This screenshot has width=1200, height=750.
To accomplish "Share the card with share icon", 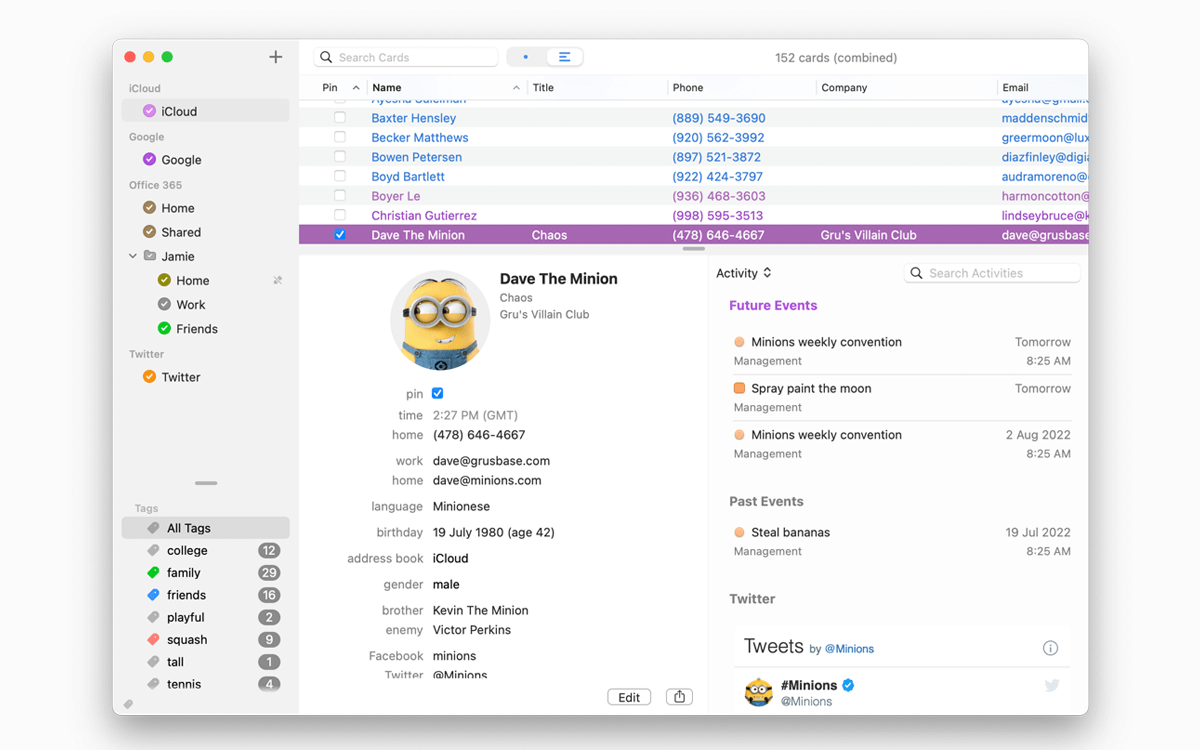I will [680, 697].
